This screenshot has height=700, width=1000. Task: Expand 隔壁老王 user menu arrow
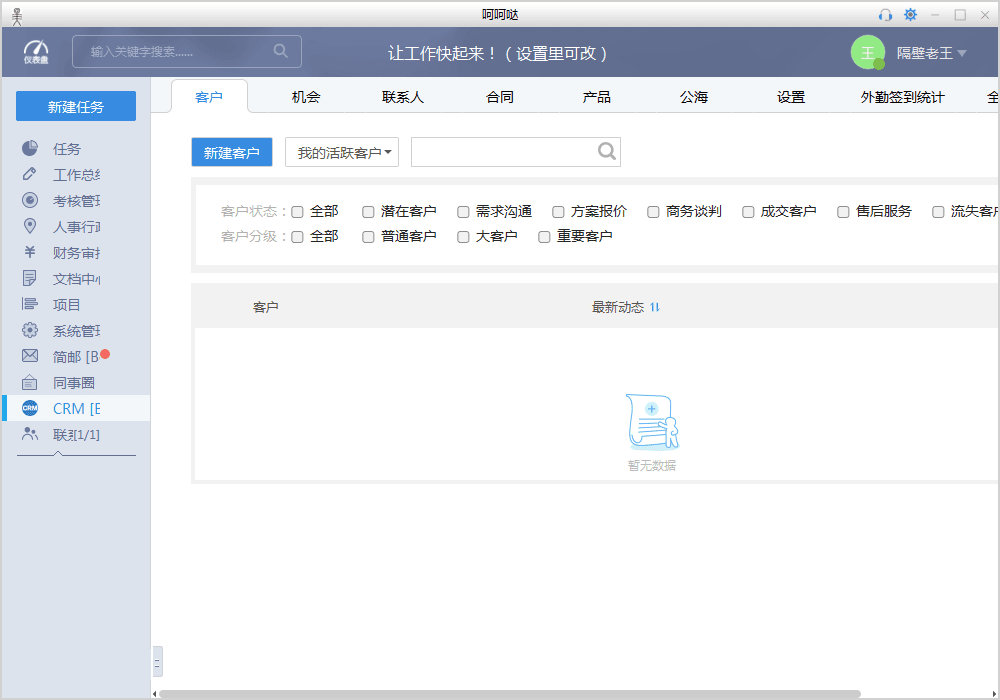tap(962, 53)
